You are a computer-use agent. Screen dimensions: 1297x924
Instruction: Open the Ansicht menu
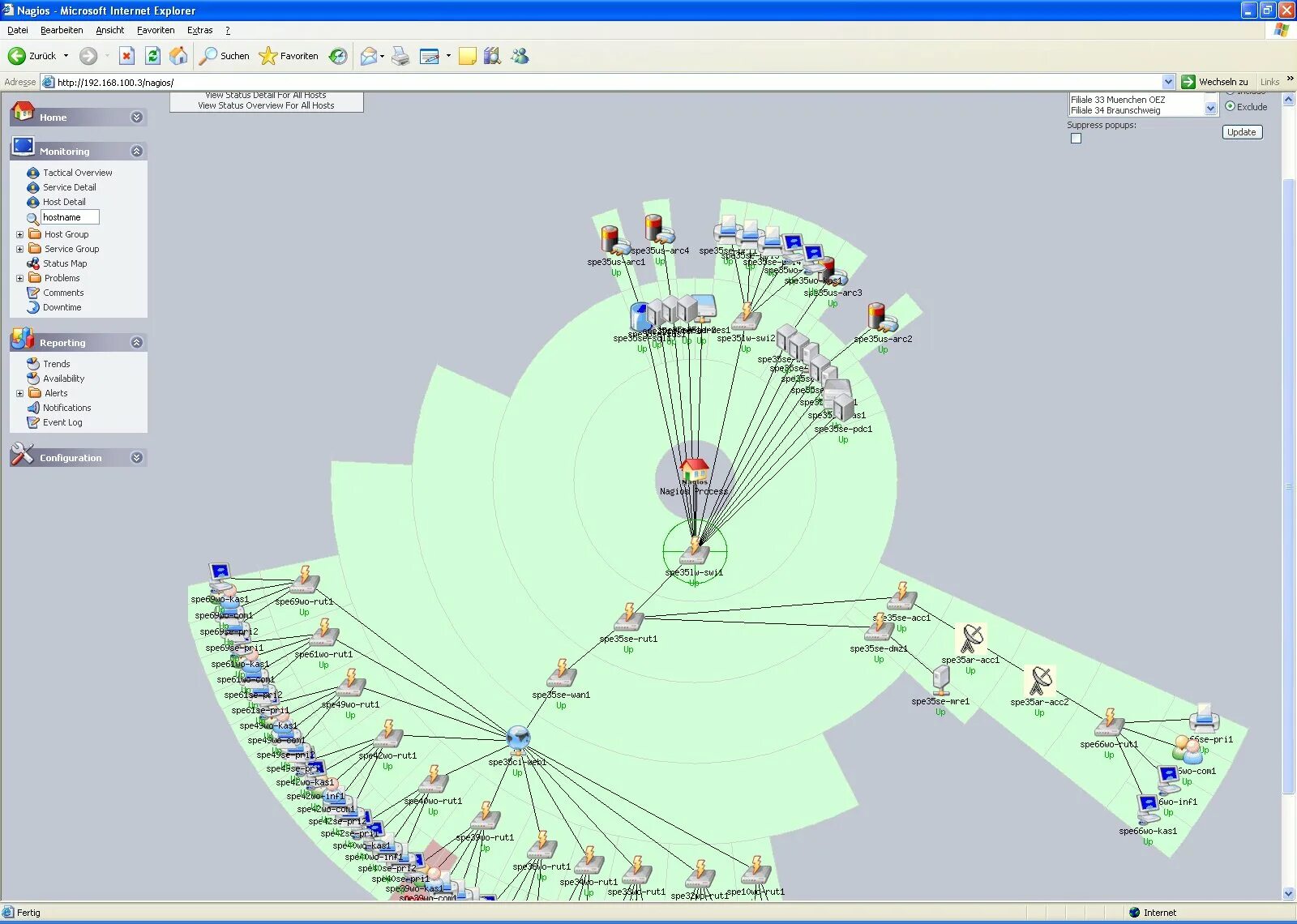tap(110, 30)
